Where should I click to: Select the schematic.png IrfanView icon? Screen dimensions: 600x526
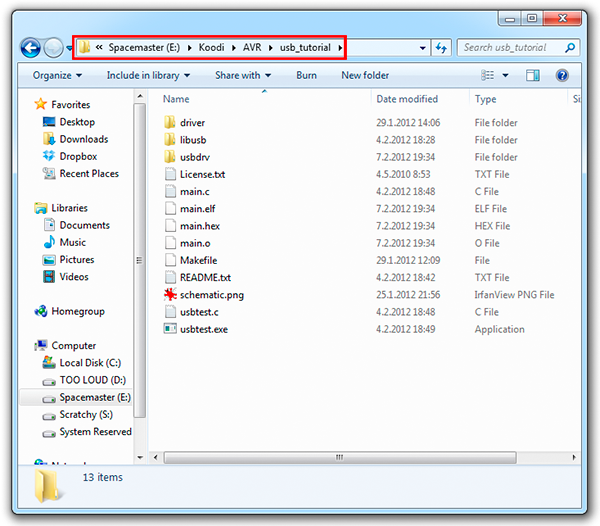(x=170, y=295)
